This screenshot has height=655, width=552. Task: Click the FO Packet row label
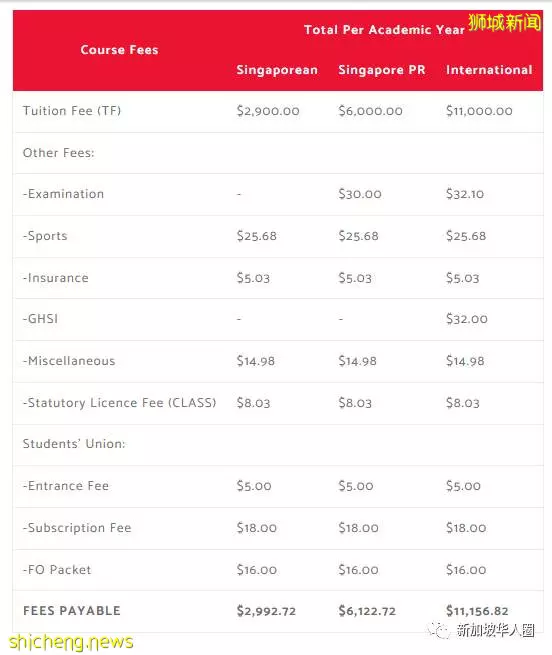(57, 570)
